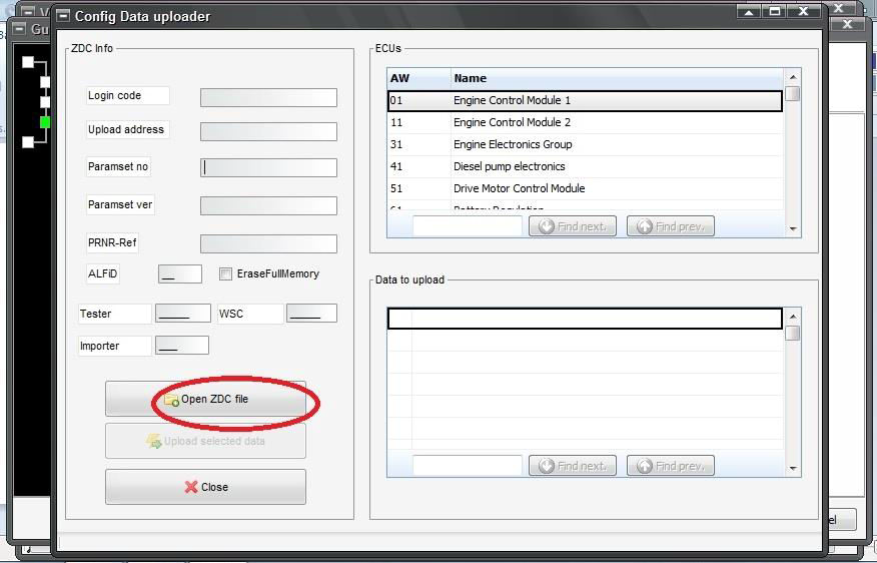Viewport: 877px width, 563px height.
Task: Click the red X icon on the Close button
Action: [x=191, y=487]
